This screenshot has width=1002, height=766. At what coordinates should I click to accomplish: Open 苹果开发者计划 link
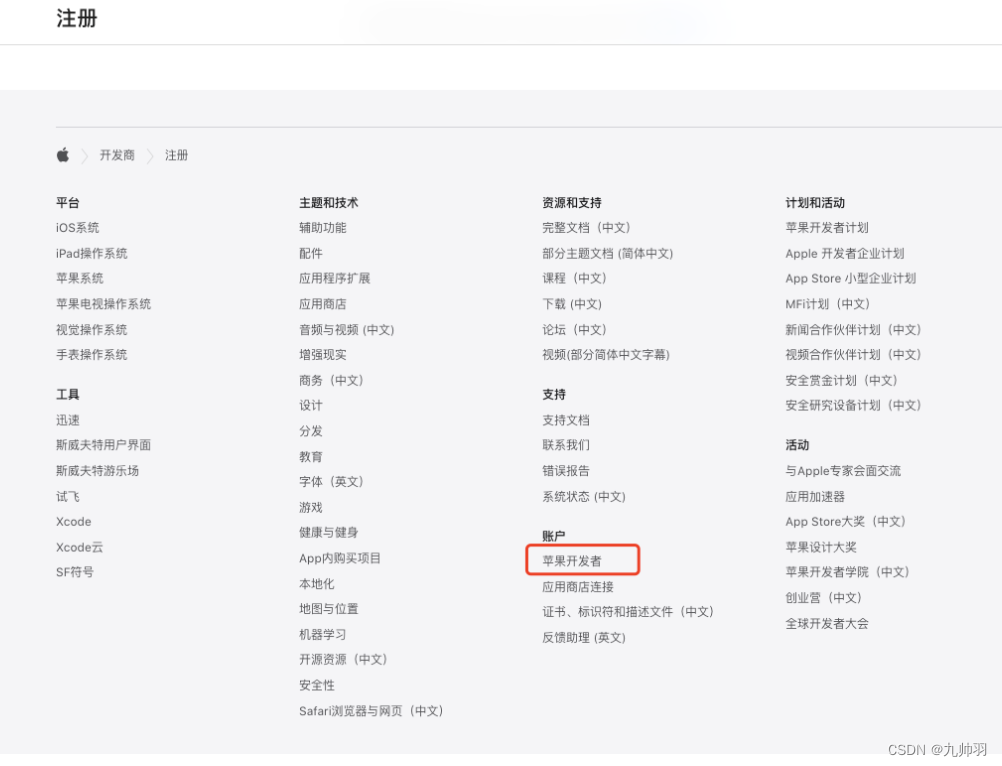pos(827,228)
